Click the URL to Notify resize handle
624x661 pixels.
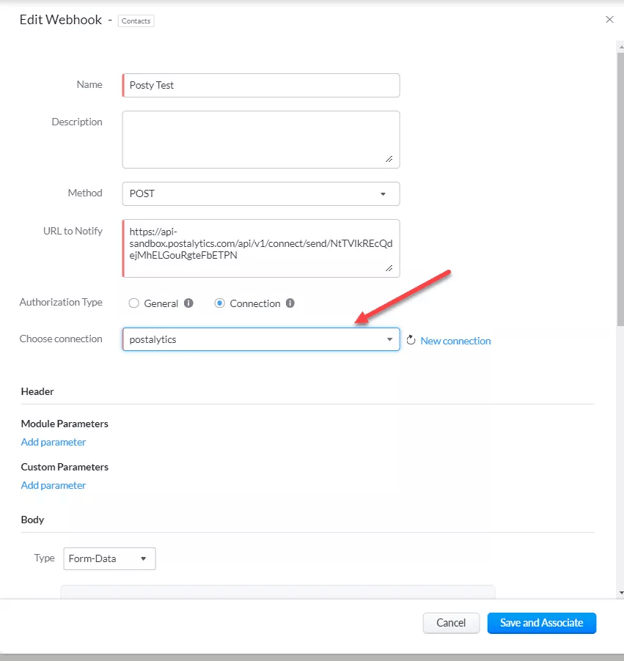pos(389,268)
